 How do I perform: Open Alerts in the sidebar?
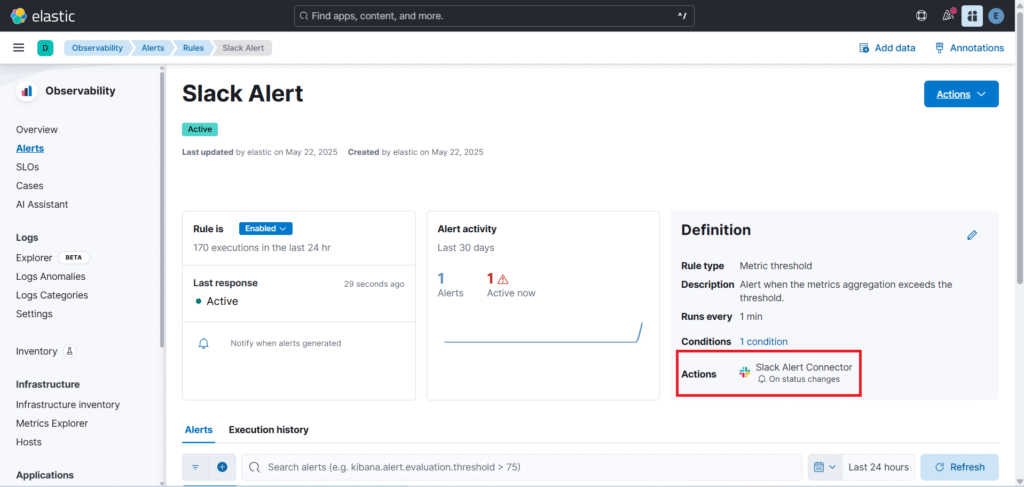[x=30, y=148]
